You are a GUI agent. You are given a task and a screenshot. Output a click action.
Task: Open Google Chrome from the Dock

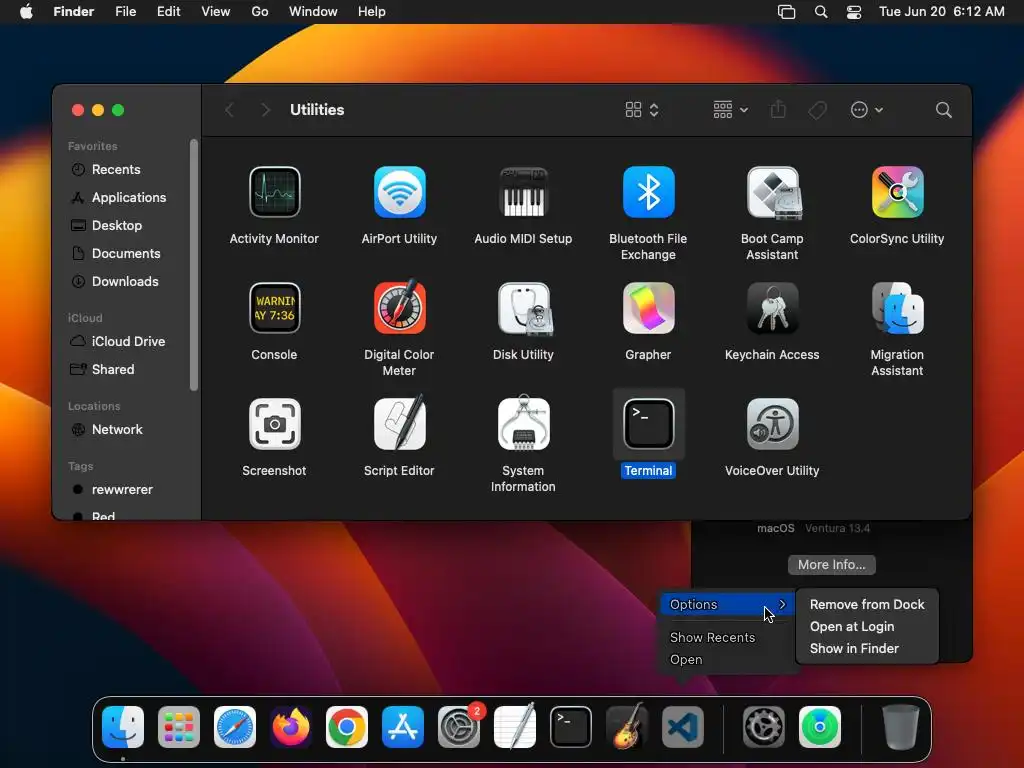[x=347, y=726]
